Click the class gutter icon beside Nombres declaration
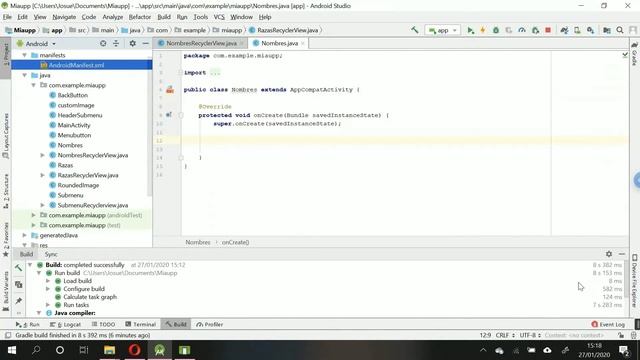This screenshot has height=360, width=640. (170, 90)
